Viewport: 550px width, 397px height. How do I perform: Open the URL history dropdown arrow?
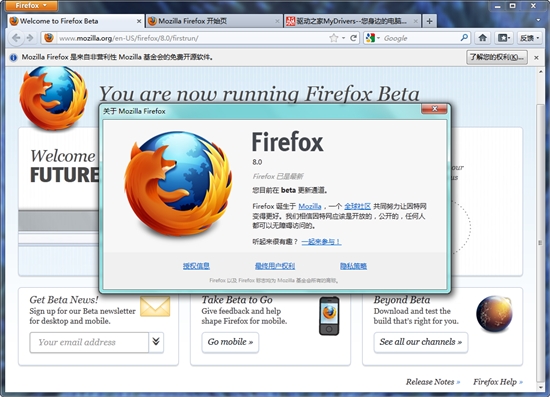343,38
